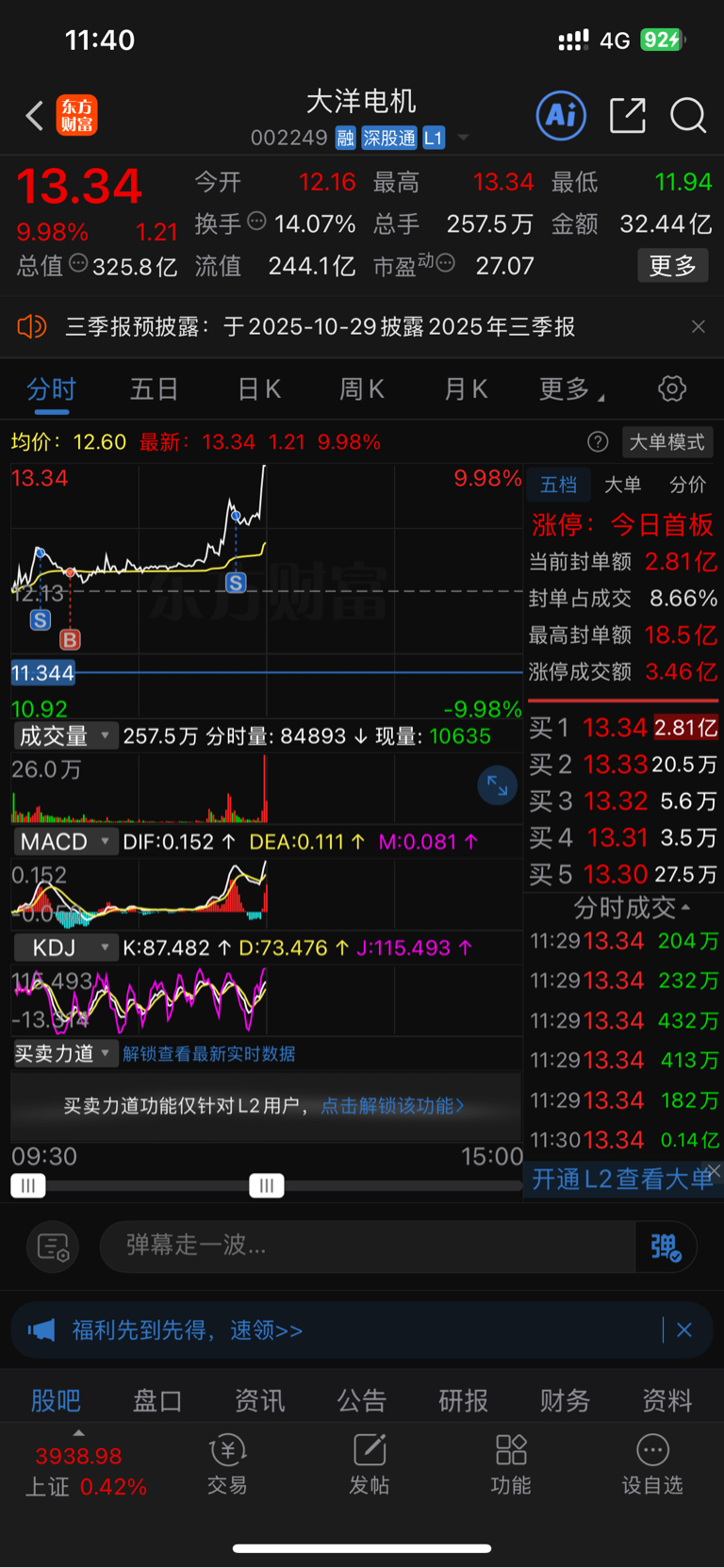The image size is (724, 1568).
Task: Tap info icon beside 市盈
Action: pos(446,263)
